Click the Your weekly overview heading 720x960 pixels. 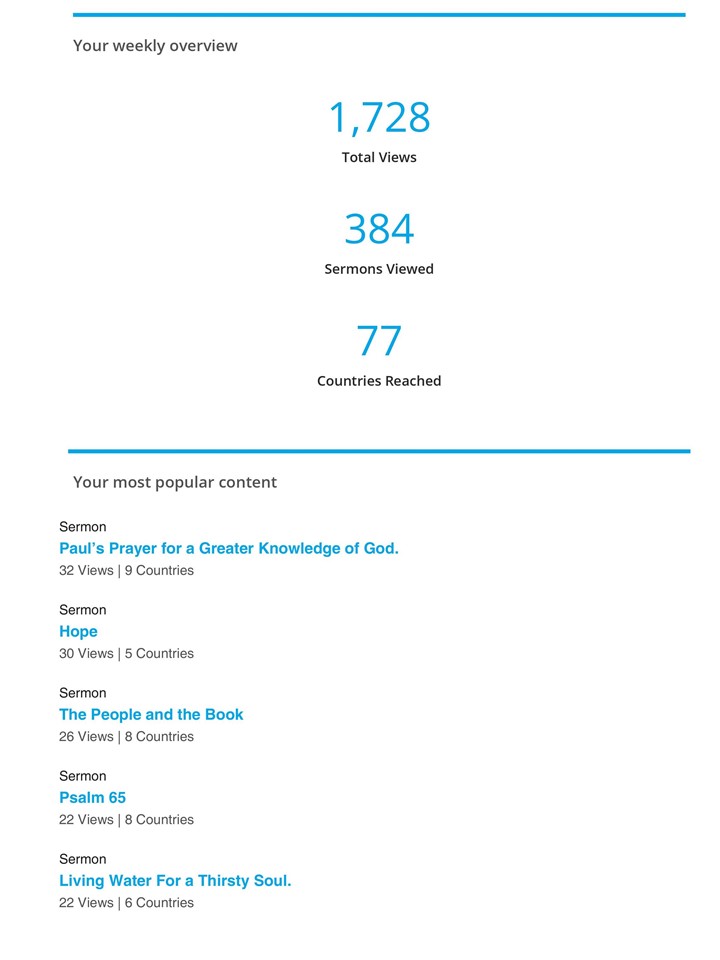[x=155, y=46]
